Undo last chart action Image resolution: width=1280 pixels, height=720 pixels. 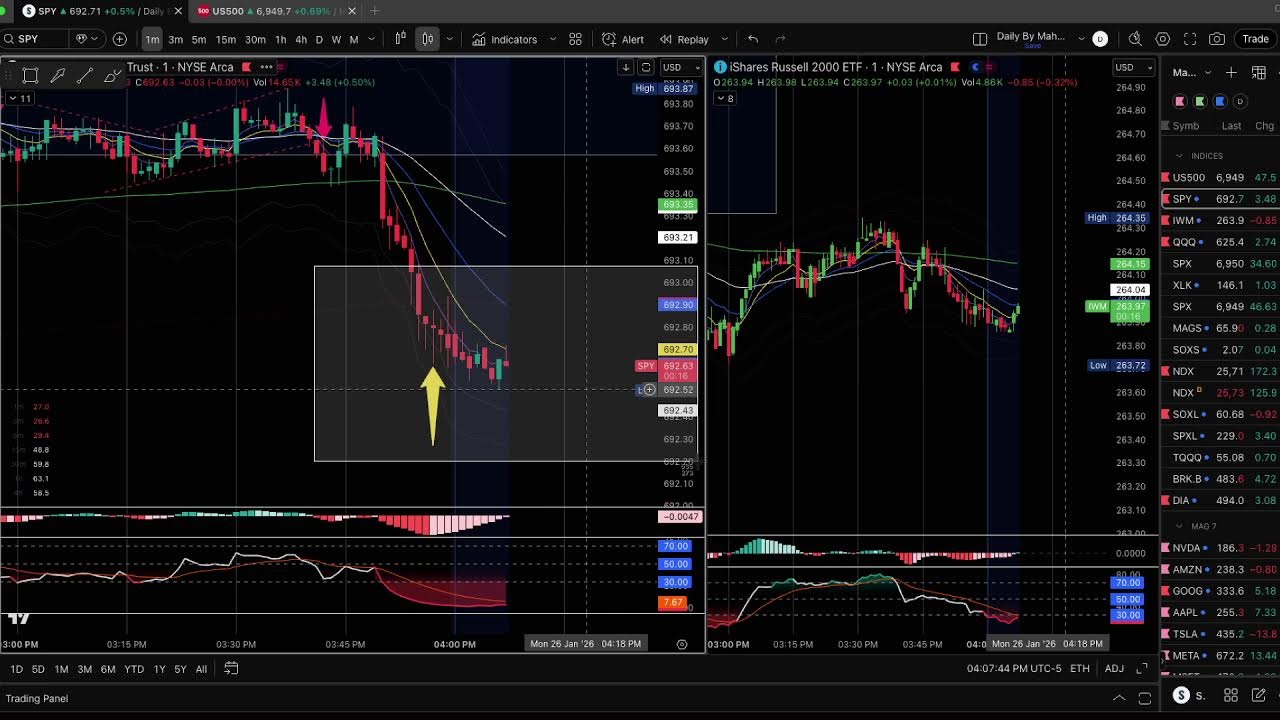753,39
